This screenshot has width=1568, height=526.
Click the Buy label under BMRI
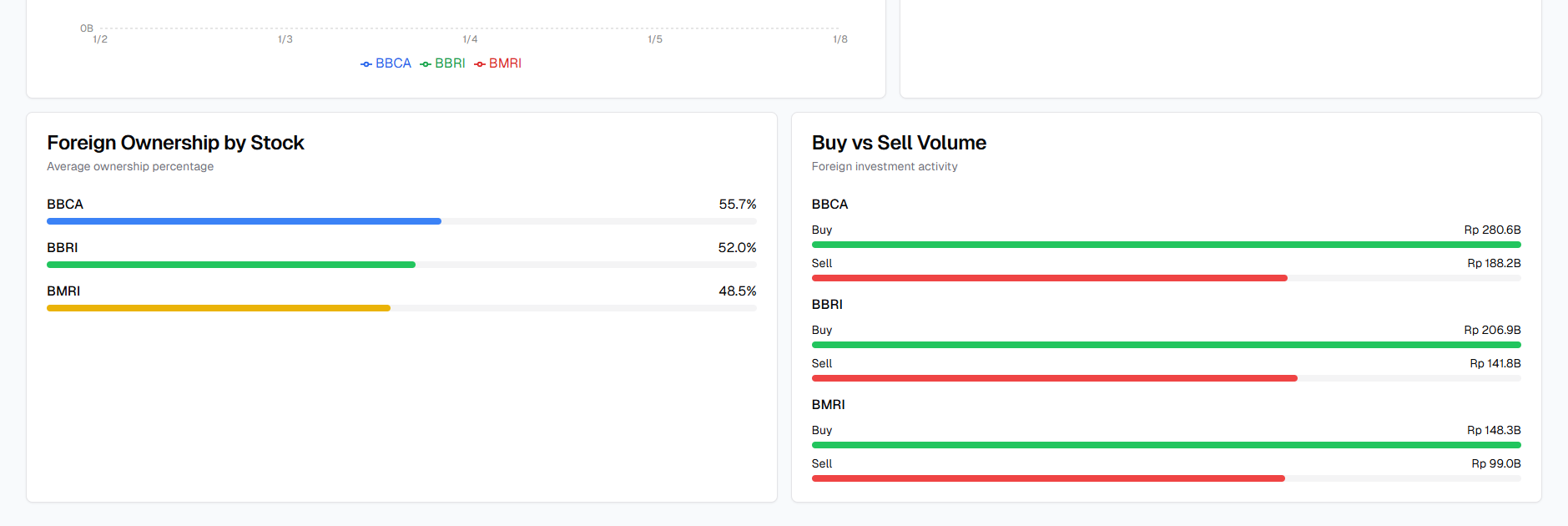tap(822, 430)
